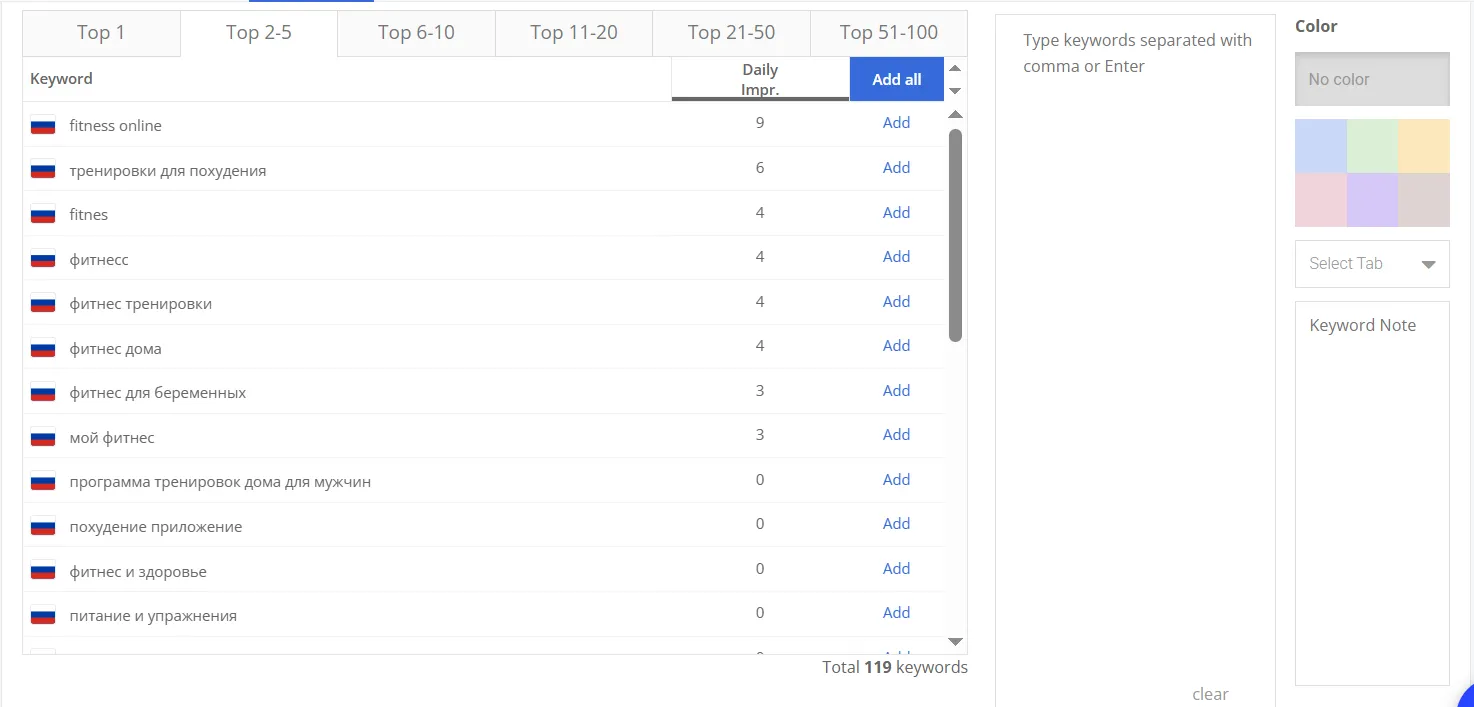The width and height of the screenshot is (1474, 707).
Task: Click flag icon by программа тренировок дома для мужчин
Action: 43,482
